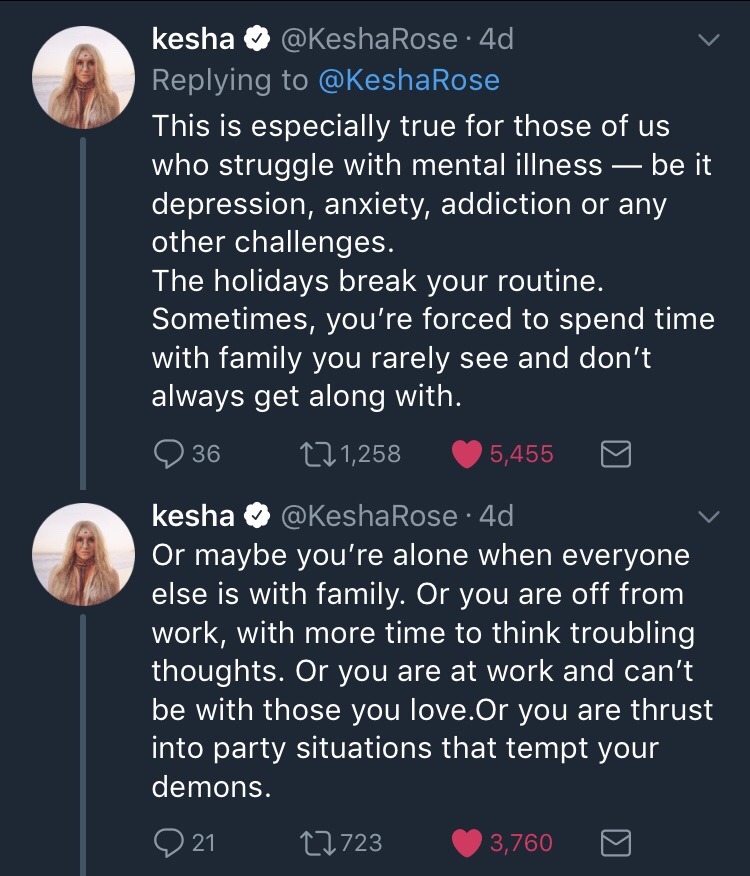This screenshot has height=876, width=750.
Task: Open the @KeshaRose link in Replying to
Action: click(408, 81)
